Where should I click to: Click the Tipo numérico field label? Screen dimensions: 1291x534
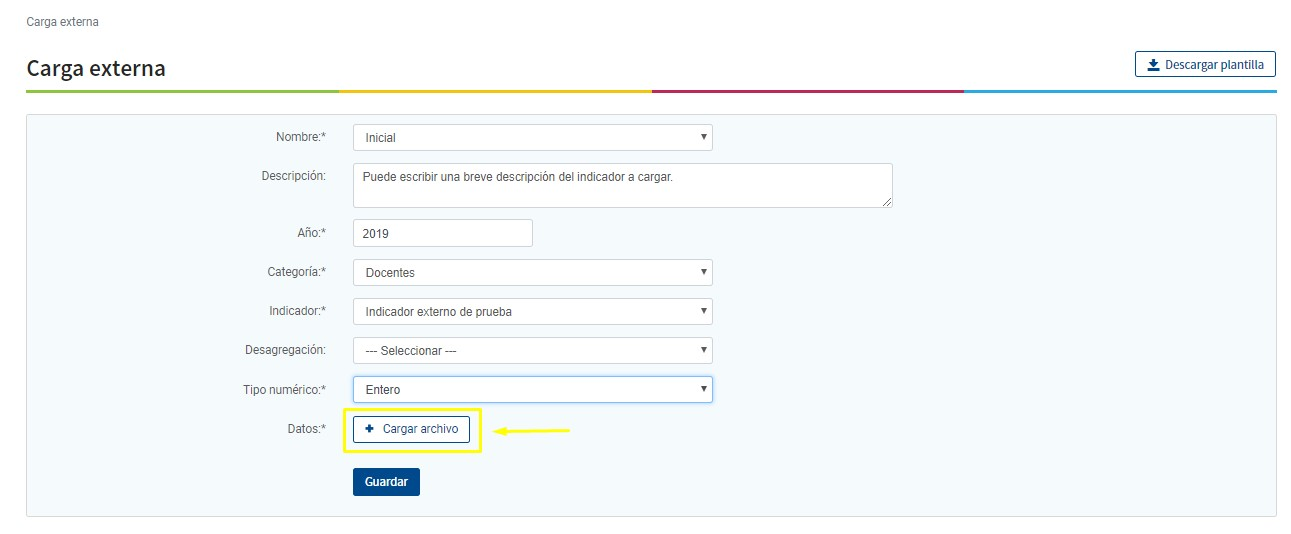click(x=284, y=389)
